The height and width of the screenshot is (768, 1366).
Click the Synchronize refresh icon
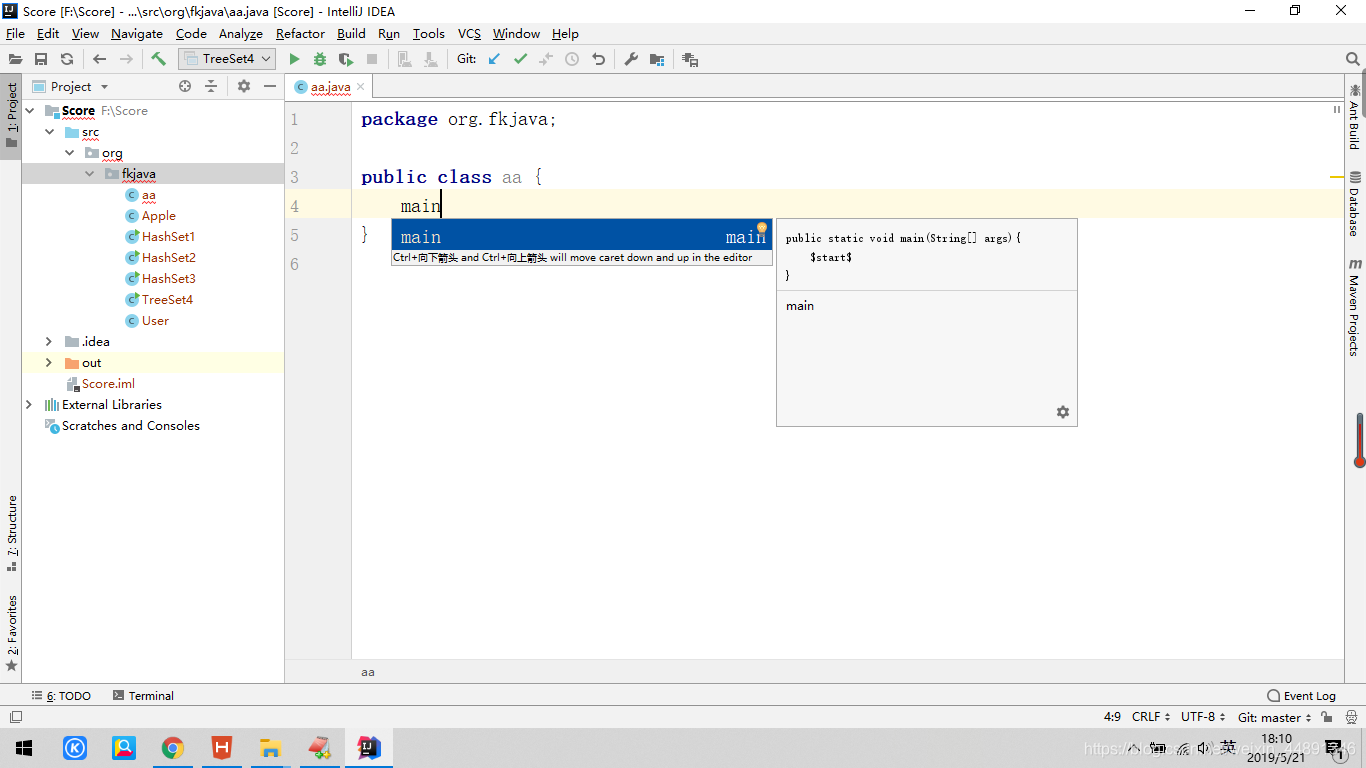67,59
